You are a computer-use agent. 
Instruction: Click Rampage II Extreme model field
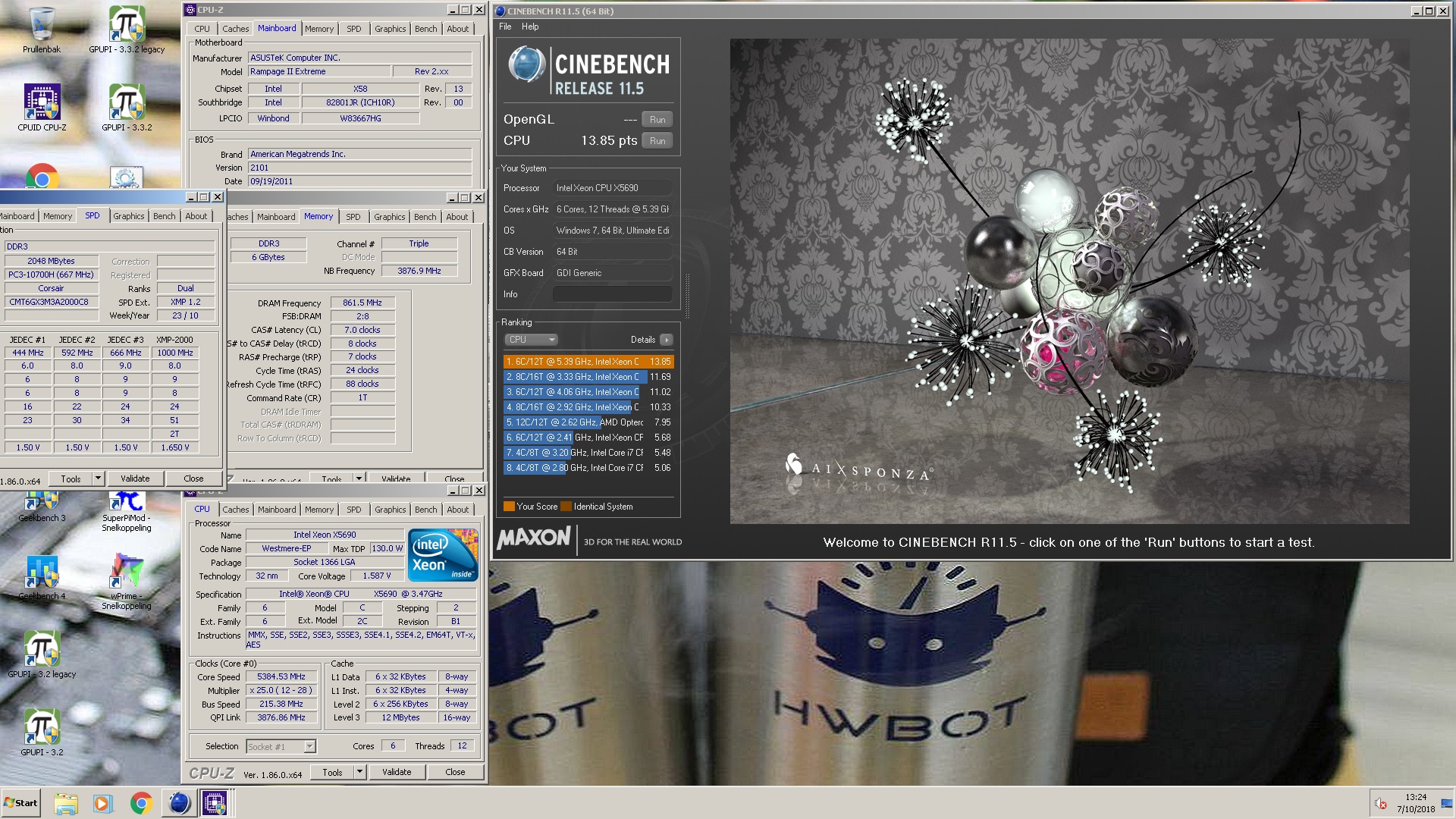[x=319, y=71]
